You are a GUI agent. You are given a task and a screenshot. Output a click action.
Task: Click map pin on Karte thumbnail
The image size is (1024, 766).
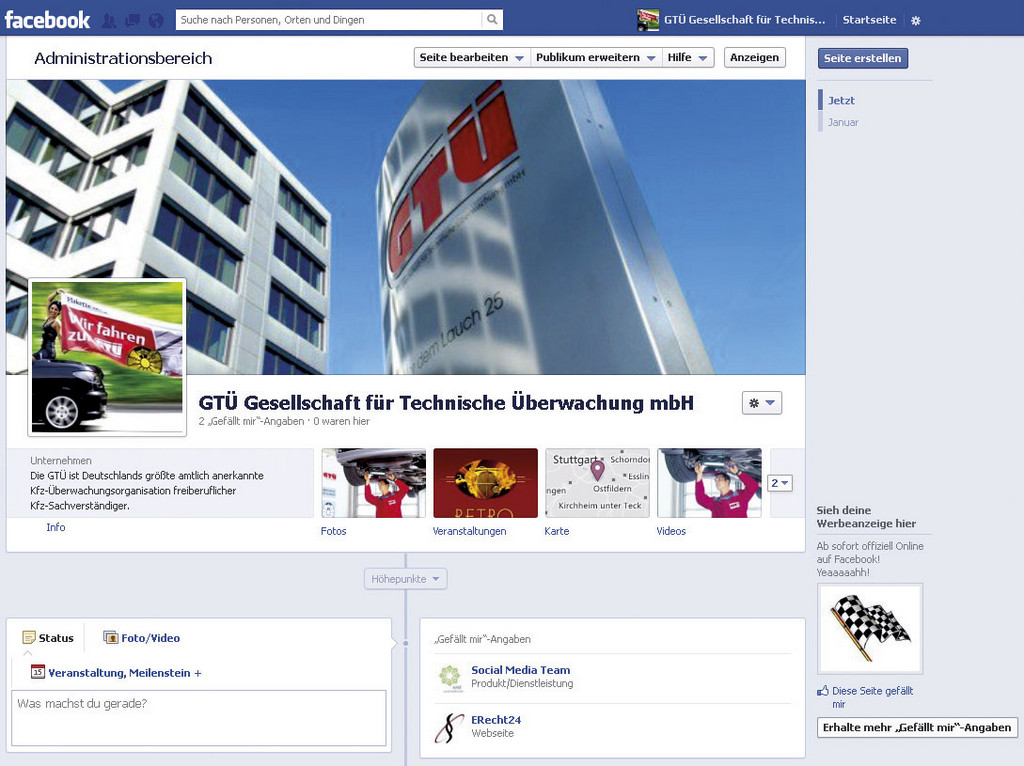(x=597, y=470)
